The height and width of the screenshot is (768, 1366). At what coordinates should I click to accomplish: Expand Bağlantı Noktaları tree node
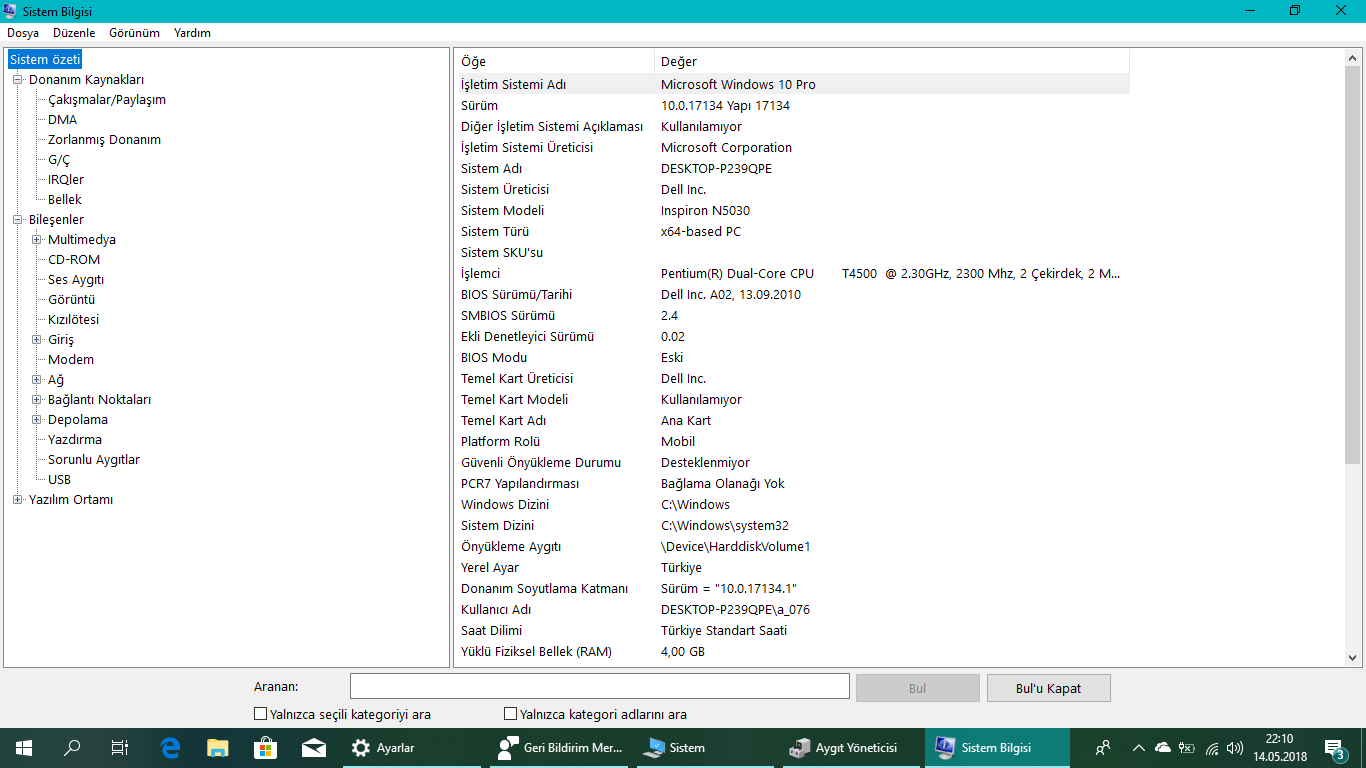(37, 400)
